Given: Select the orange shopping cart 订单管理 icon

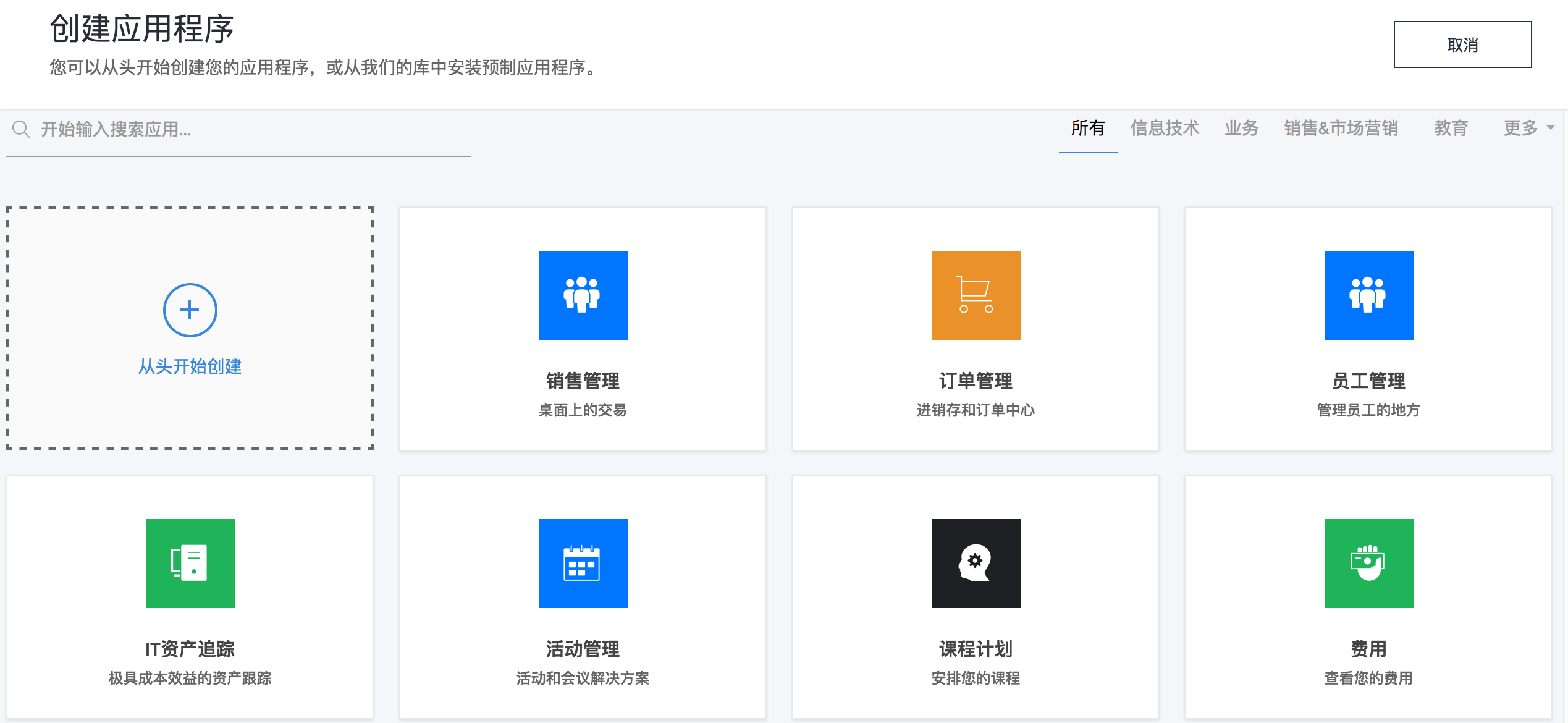Looking at the screenshot, I should [976, 295].
